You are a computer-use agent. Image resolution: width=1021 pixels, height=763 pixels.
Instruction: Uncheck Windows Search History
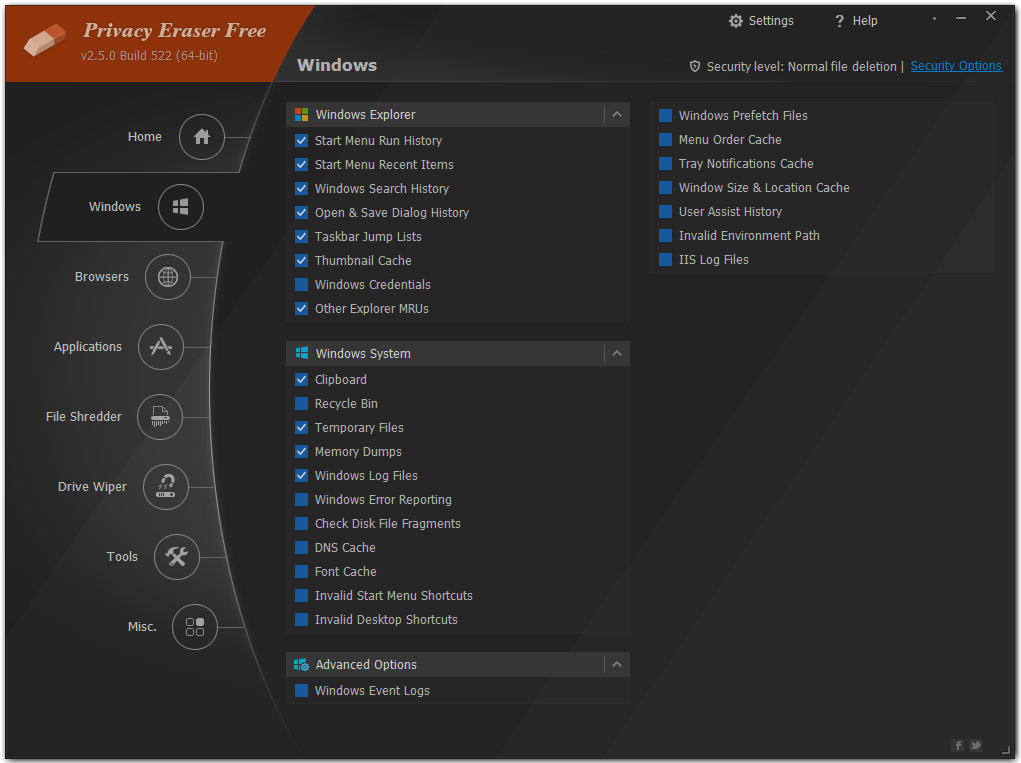click(301, 189)
